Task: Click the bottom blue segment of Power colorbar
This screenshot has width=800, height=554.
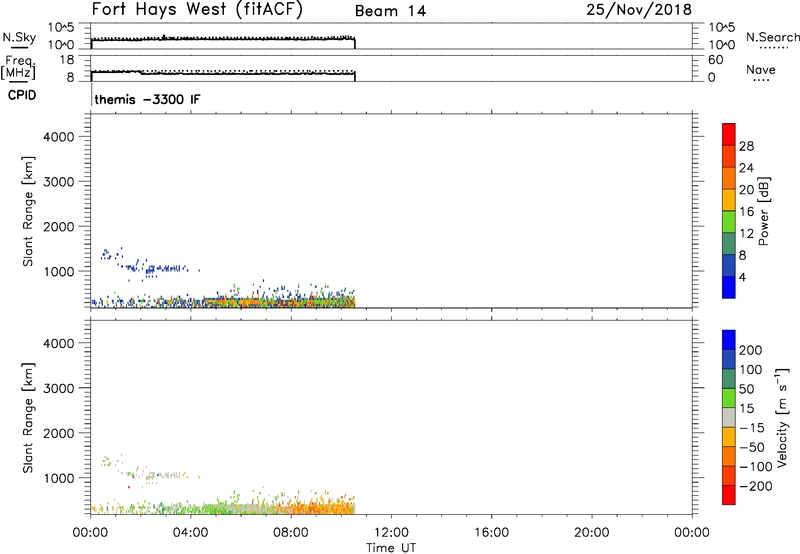Action: 729,287
